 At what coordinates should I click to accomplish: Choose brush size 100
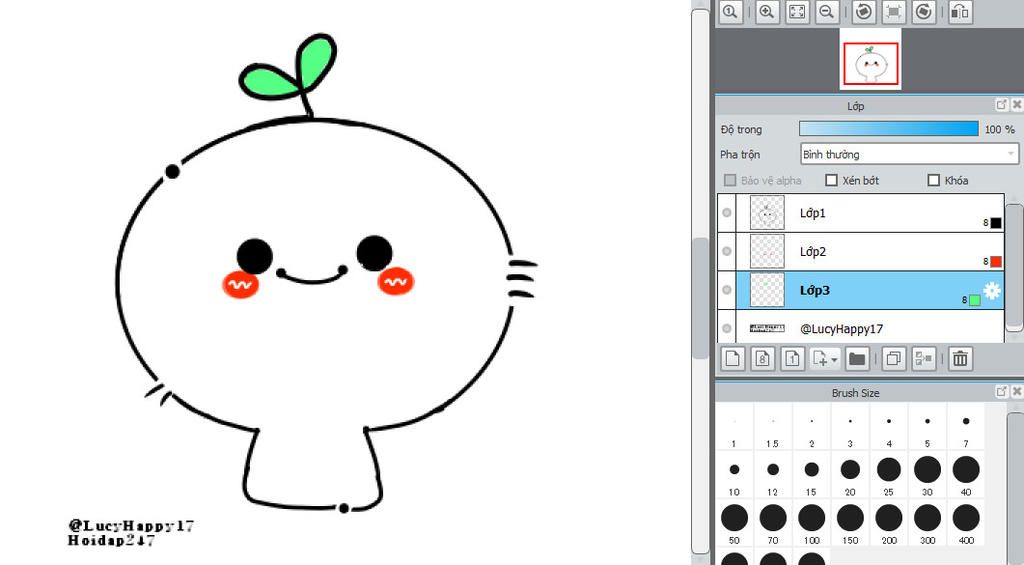(x=812, y=524)
